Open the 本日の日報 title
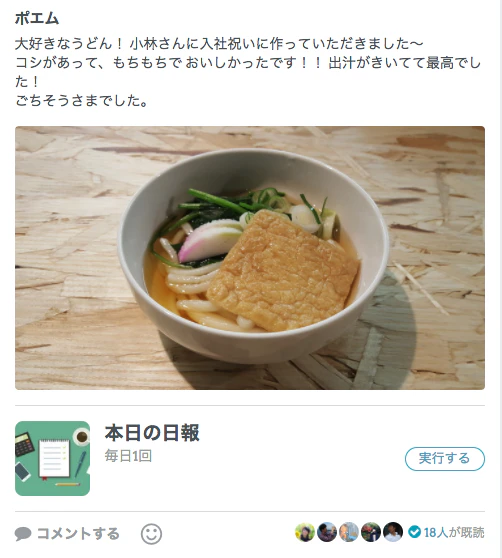 (152, 433)
